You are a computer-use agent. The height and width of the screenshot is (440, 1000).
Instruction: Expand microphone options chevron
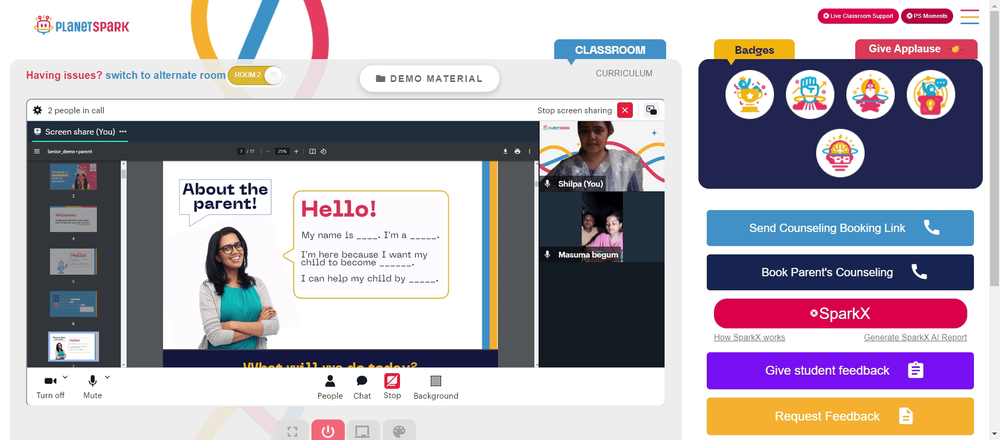[107, 377]
